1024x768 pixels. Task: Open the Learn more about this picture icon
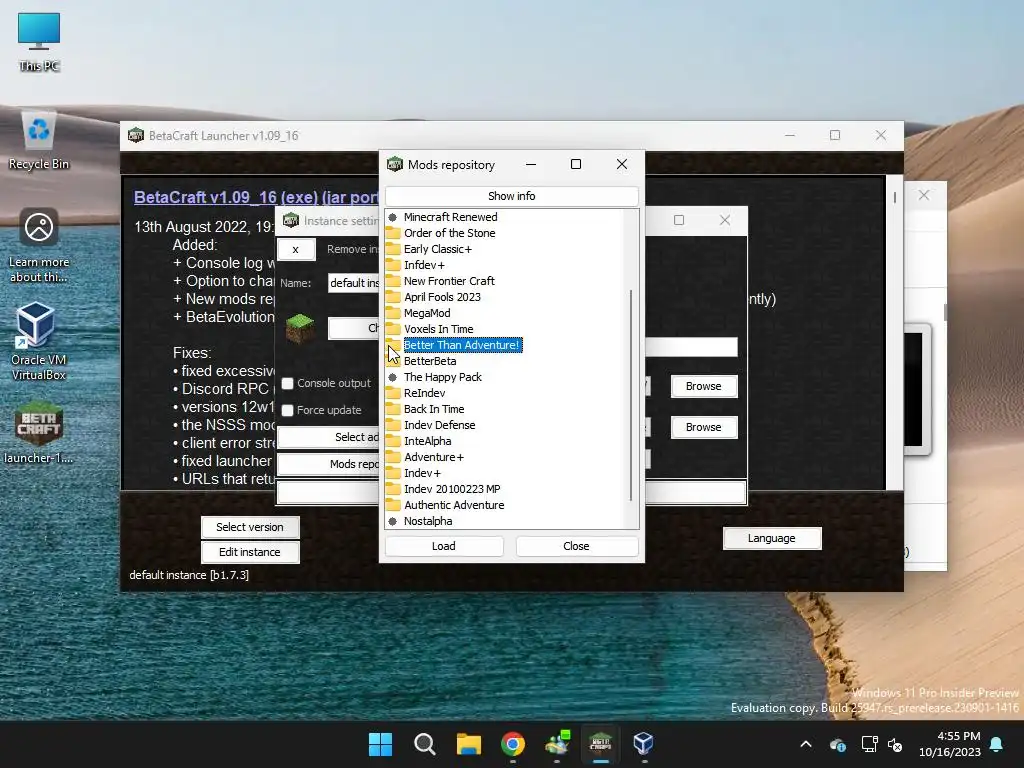click(39, 246)
